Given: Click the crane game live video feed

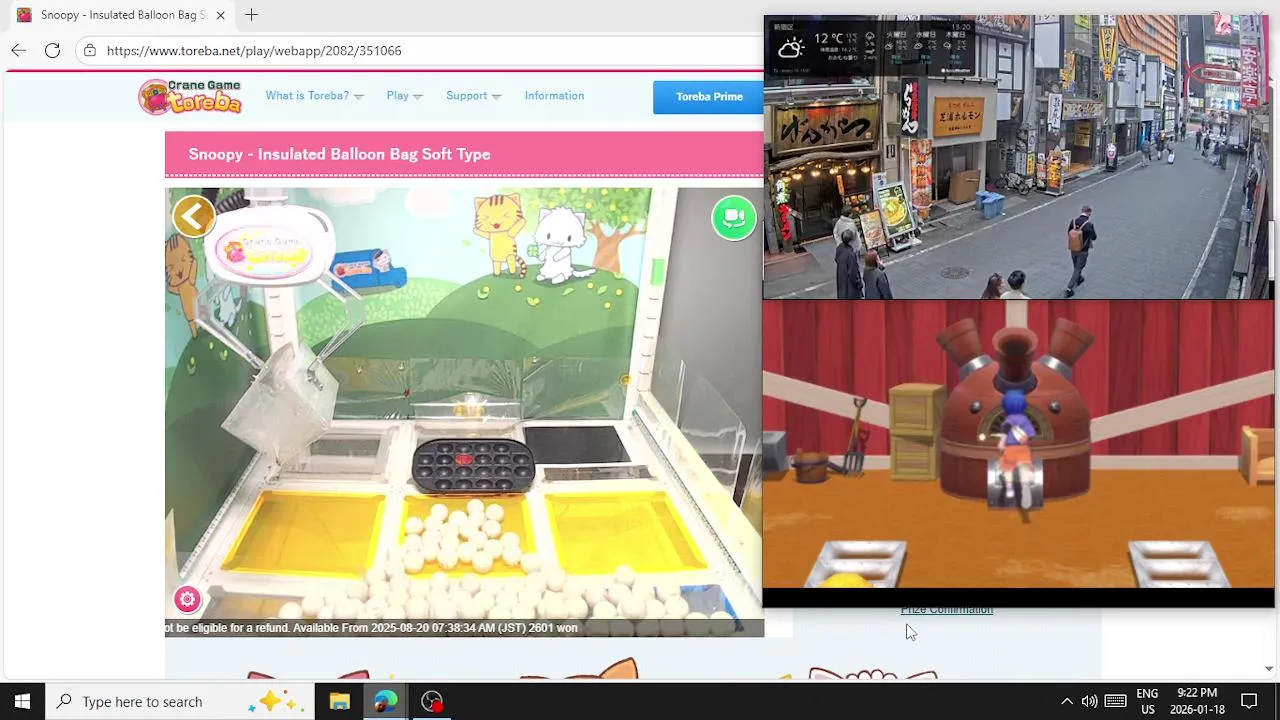Looking at the screenshot, I should [x=464, y=412].
